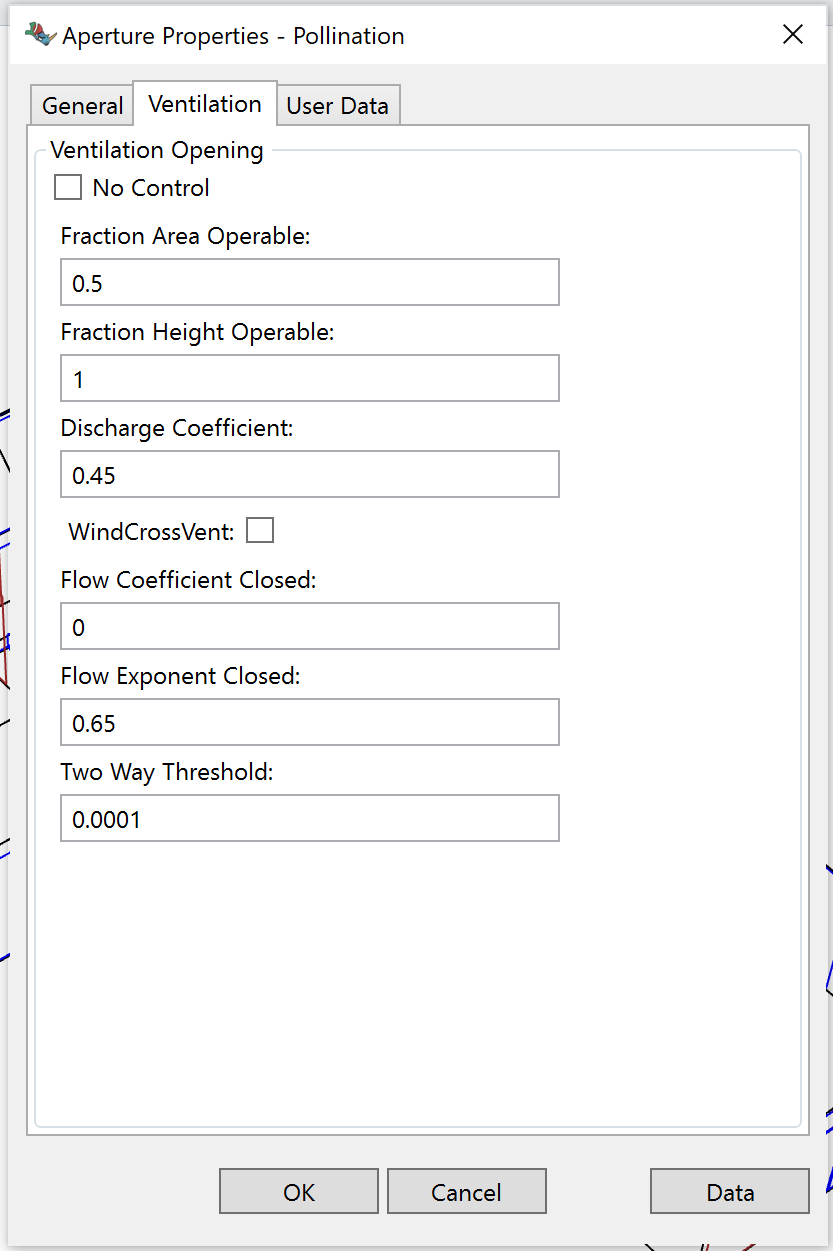Screen dimensions: 833x1251
Task: Click the Ventilation Opening group title
Action: (157, 150)
